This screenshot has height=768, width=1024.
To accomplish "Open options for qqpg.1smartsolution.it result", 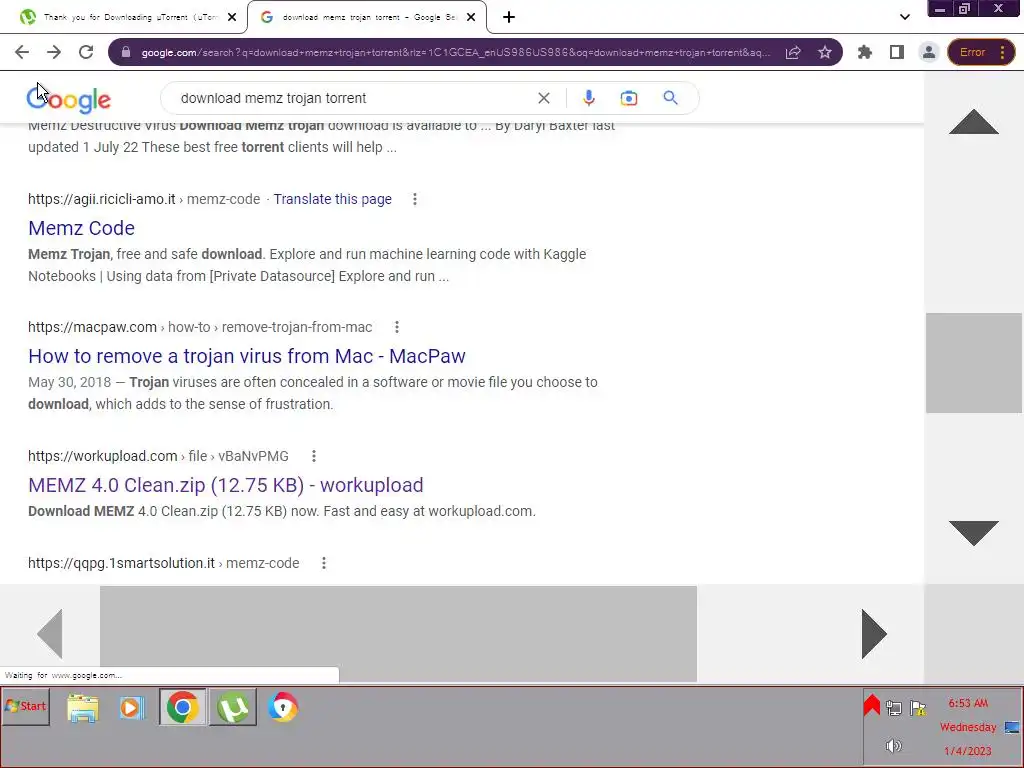I will pos(324,563).
